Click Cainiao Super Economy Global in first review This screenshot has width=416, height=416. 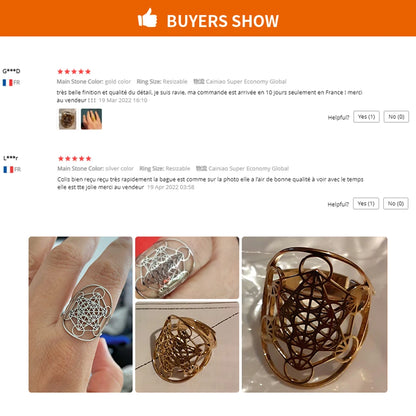(246, 82)
